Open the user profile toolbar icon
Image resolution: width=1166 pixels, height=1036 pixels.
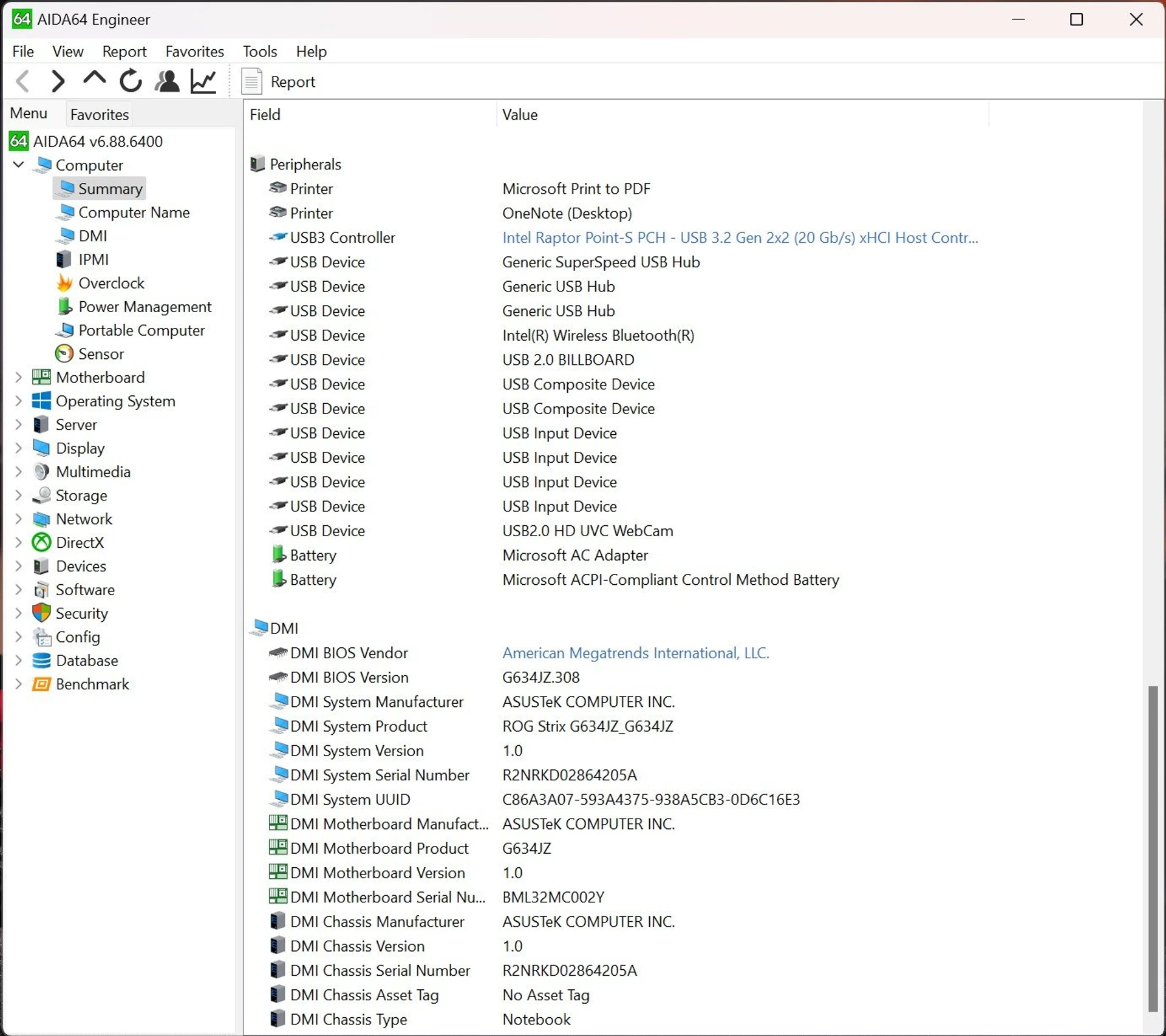[x=167, y=81]
